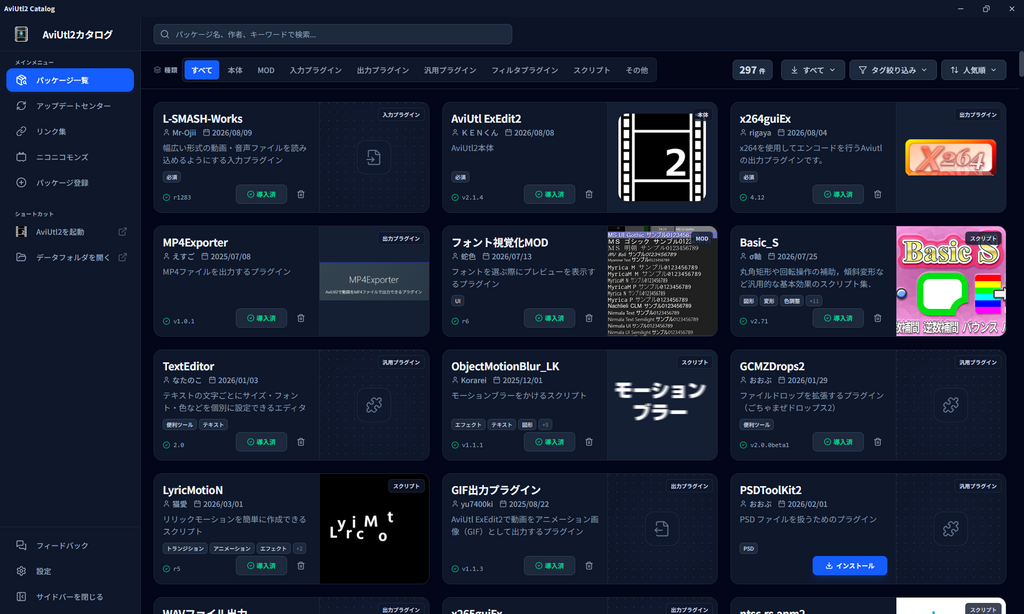This screenshot has width=1024, height=614.
Task: Select フィルタプラグイン tab
Action: (524, 70)
